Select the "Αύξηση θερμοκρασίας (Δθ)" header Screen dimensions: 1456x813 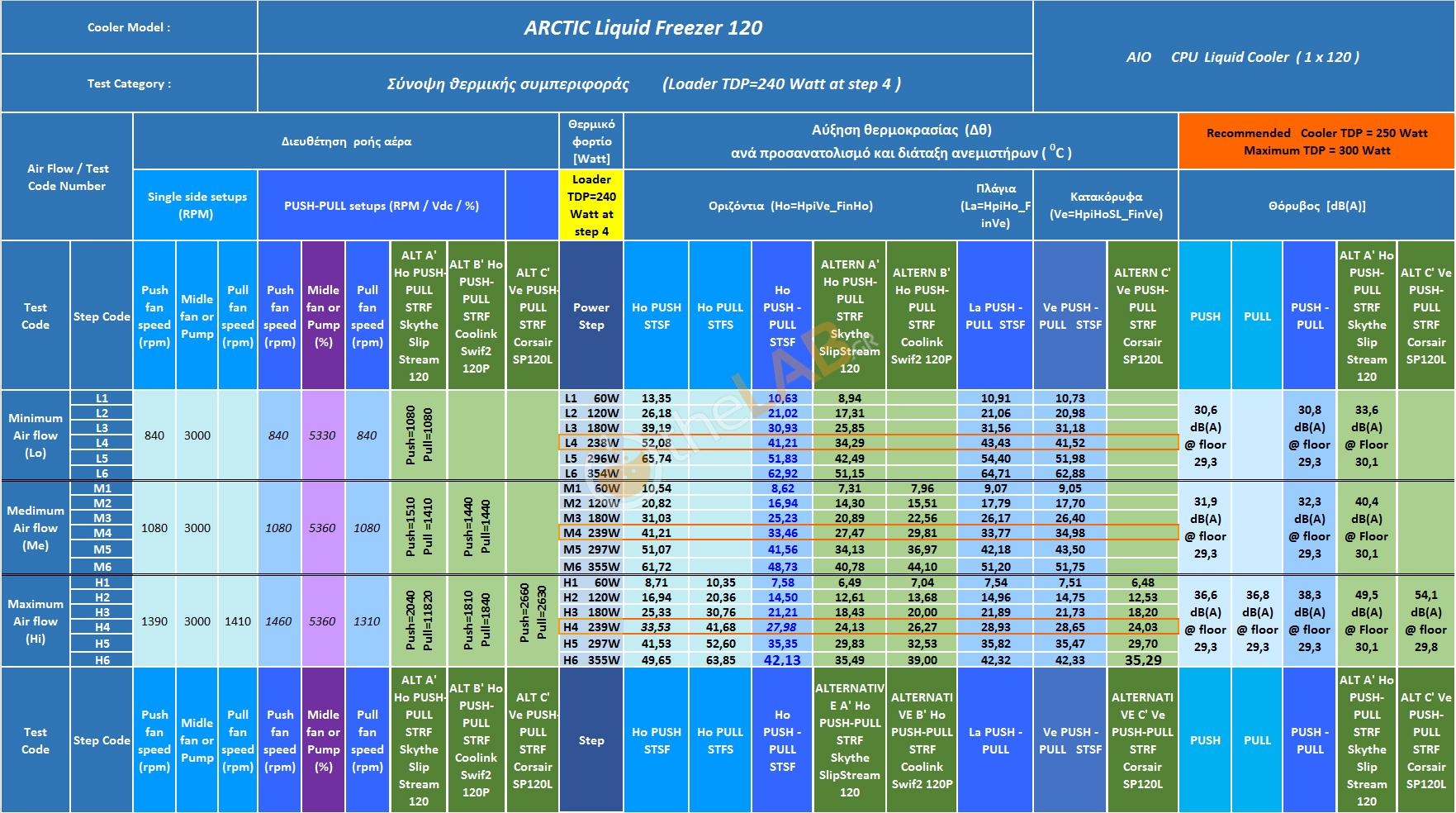[x=901, y=141]
